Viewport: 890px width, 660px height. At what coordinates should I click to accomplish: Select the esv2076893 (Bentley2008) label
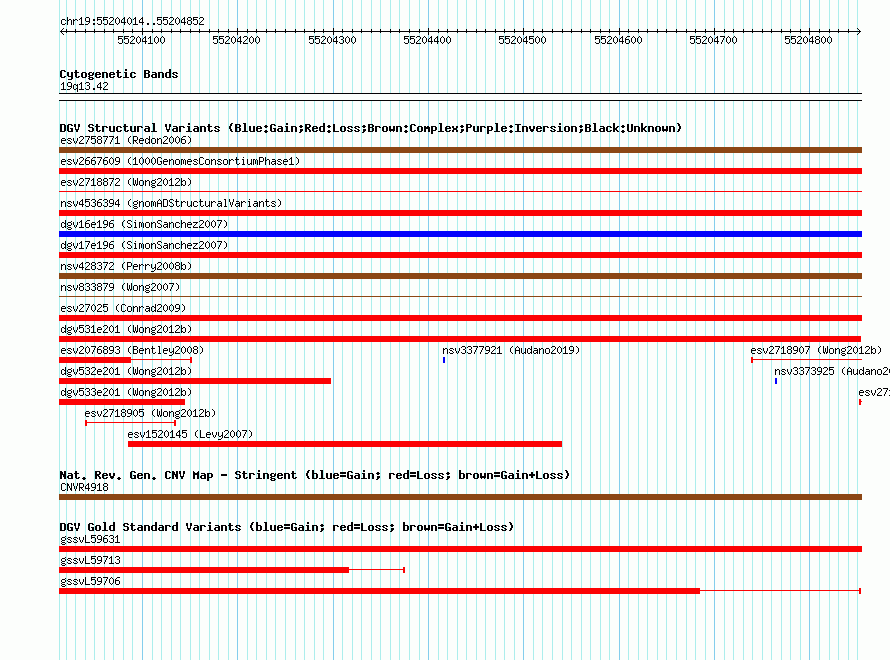click(132, 350)
